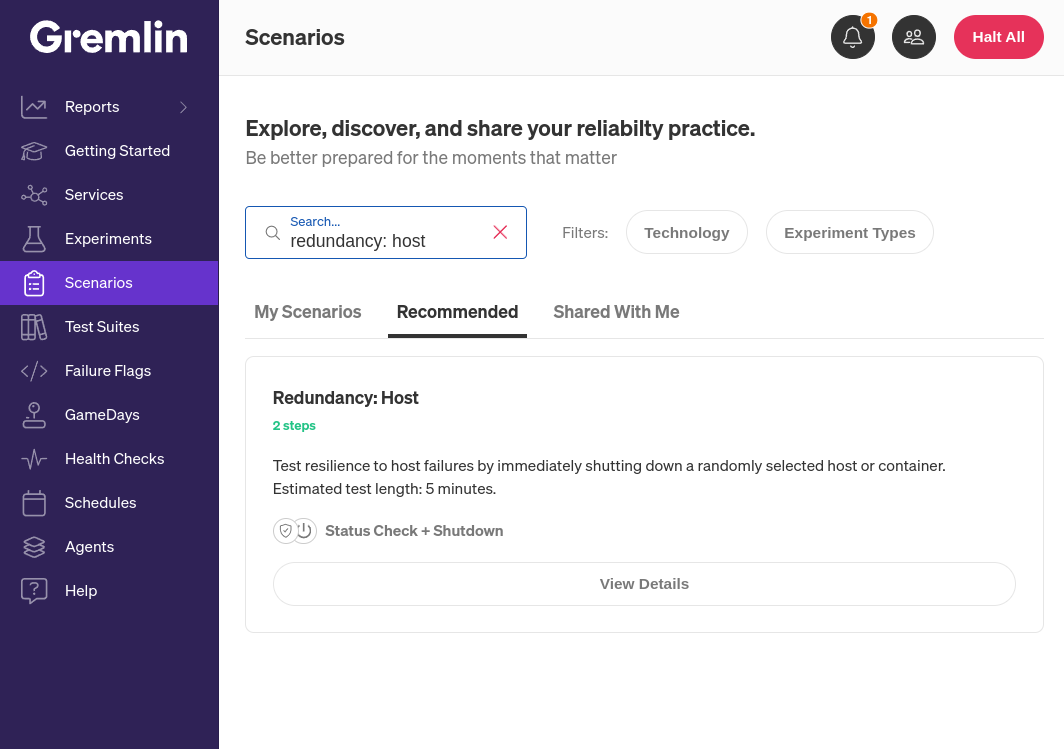Open the Reports chart icon
The image size is (1064, 749).
point(34,107)
